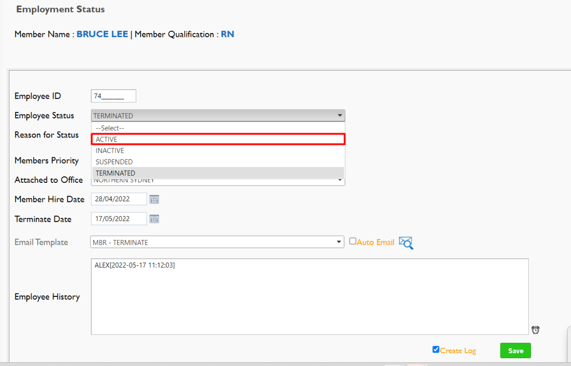Preview email template with magnifier envelope icon

tap(406, 243)
